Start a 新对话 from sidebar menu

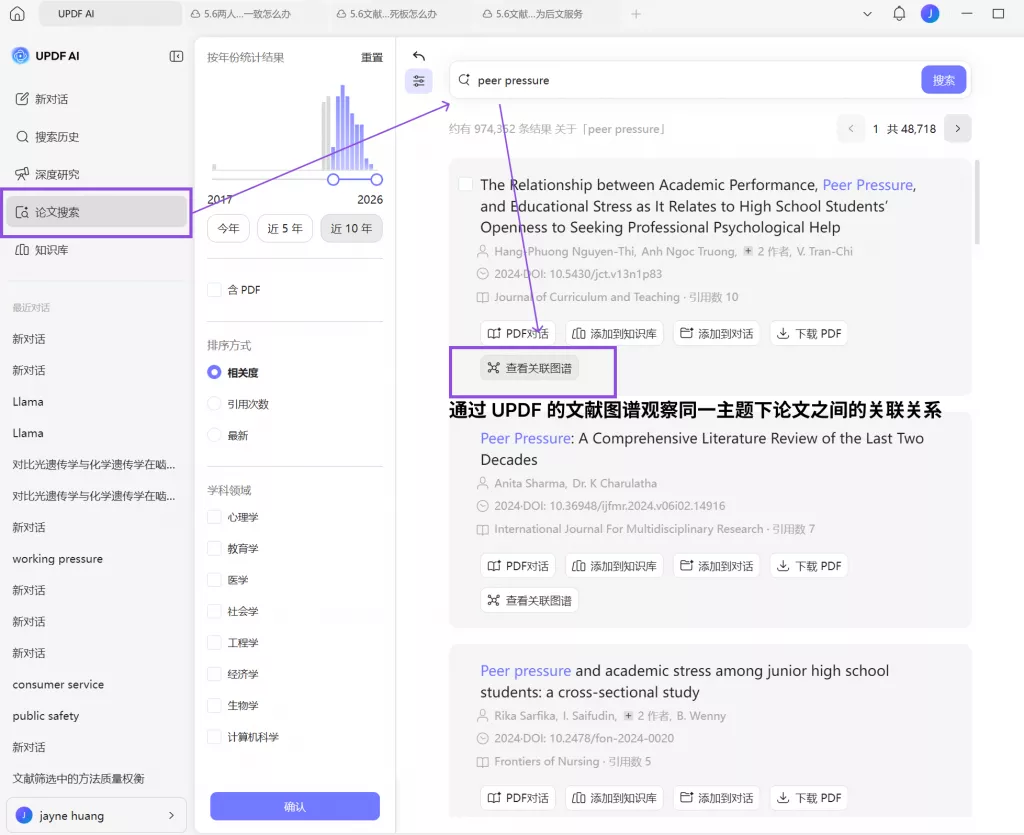pos(96,99)
